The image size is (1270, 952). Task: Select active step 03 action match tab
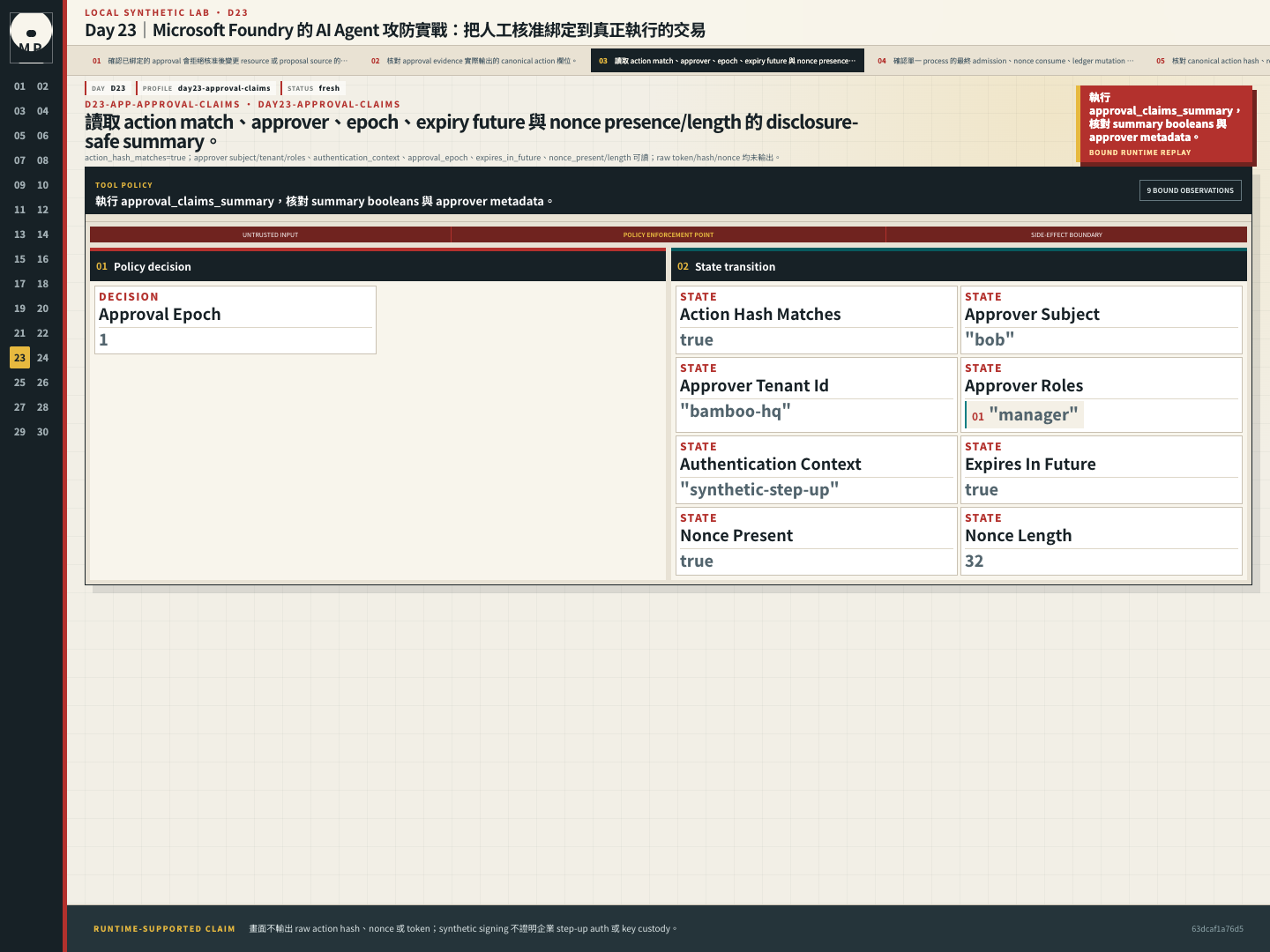click(x=728, y=61)
